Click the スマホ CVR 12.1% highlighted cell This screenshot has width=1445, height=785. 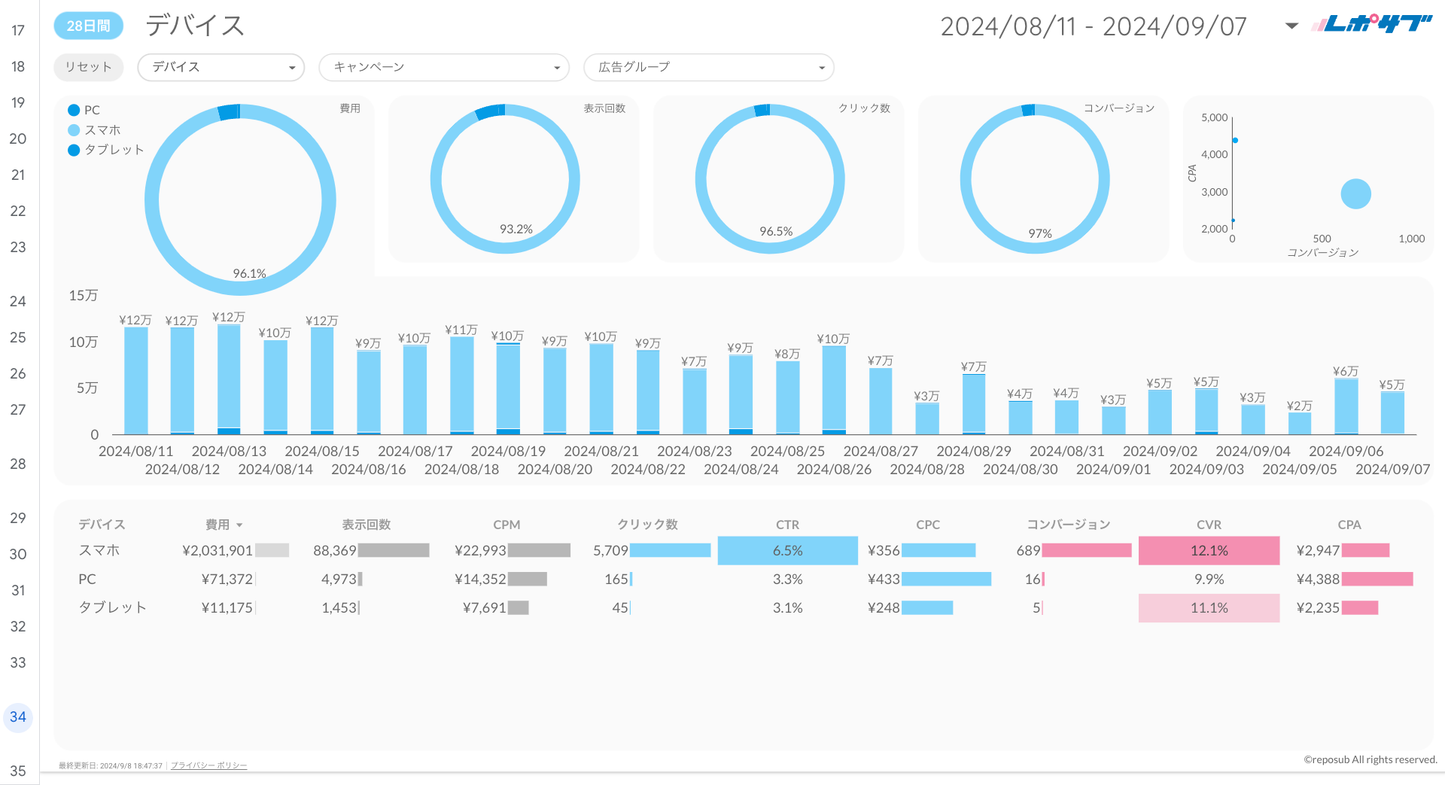pyautogui.click(x=1208, y=551)
